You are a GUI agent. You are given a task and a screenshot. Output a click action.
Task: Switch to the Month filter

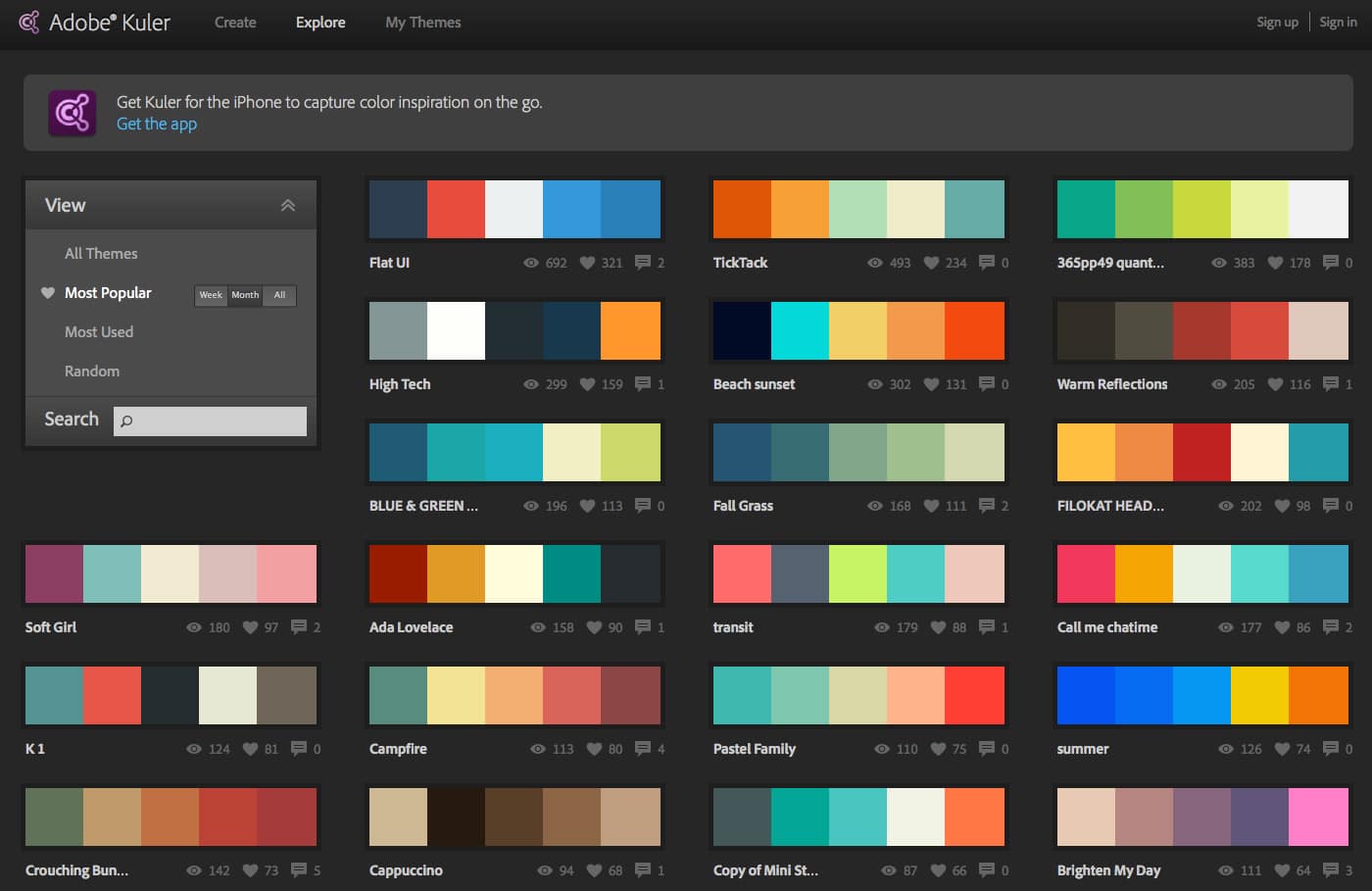tap(245, 295)
